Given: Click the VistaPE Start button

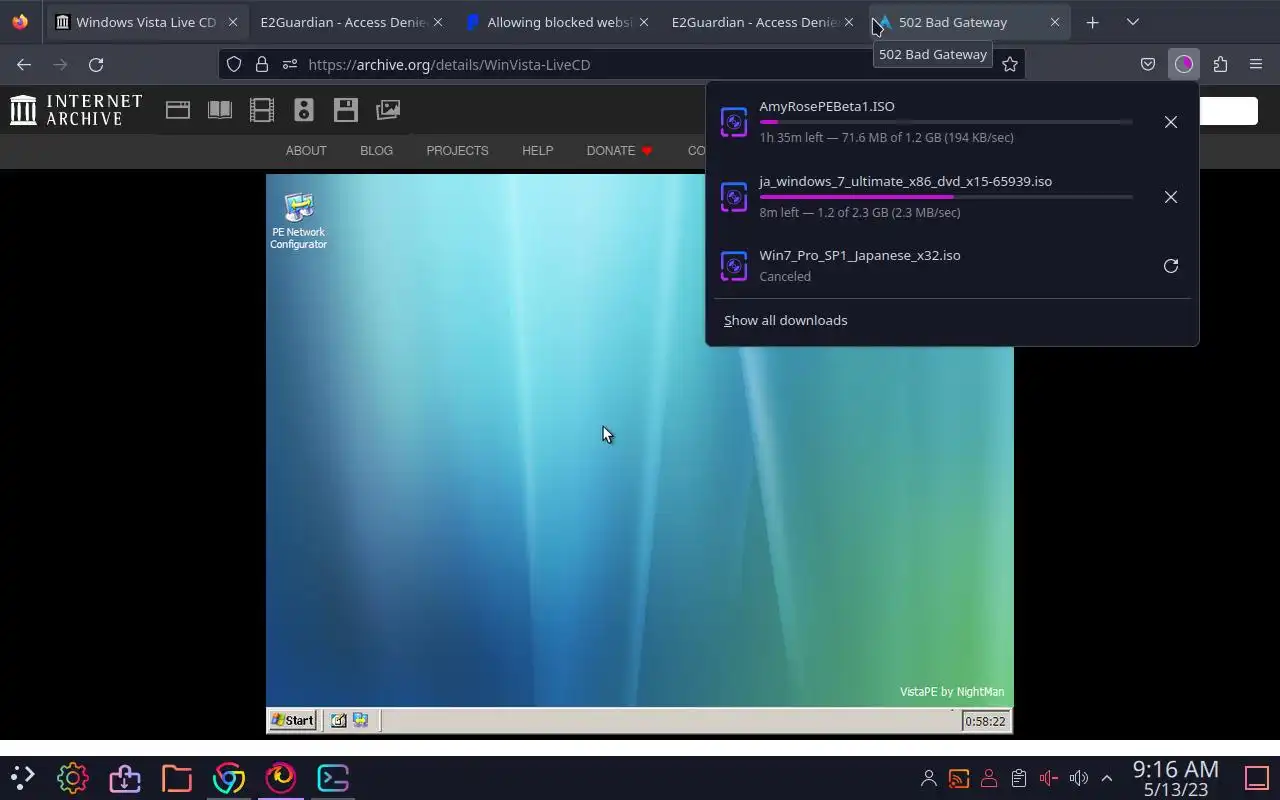Looking at the screenshot, I should pos(293,720).
